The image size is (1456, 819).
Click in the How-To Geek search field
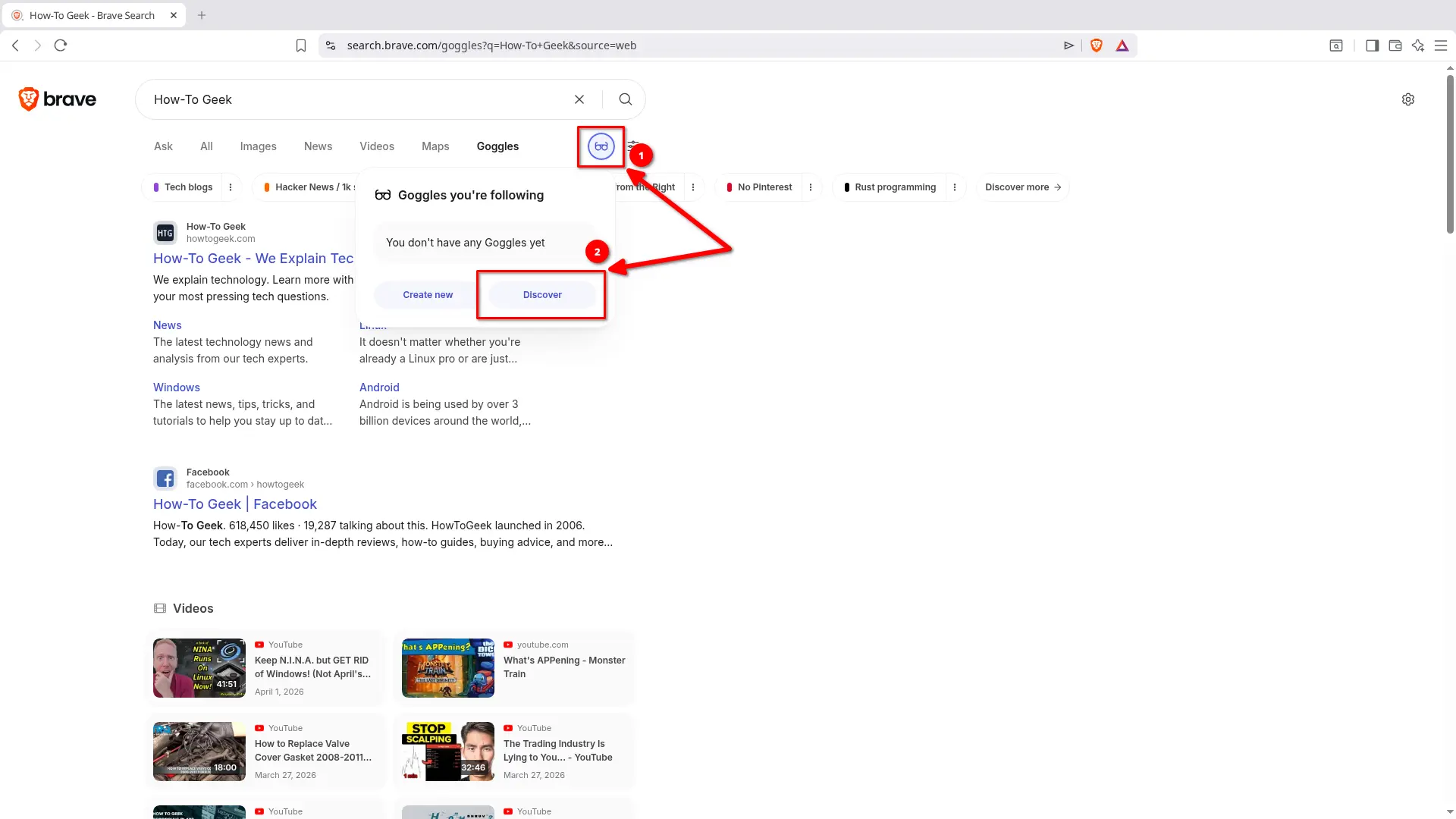click(356, 99)
